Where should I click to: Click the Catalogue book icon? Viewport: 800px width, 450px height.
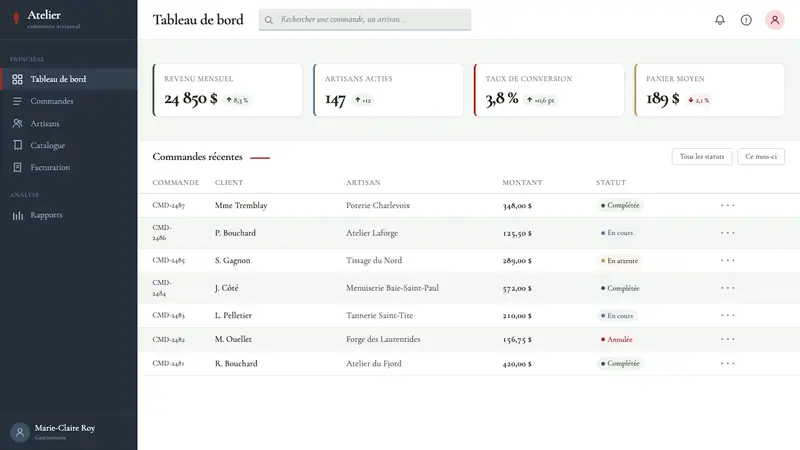click(17, 145)
